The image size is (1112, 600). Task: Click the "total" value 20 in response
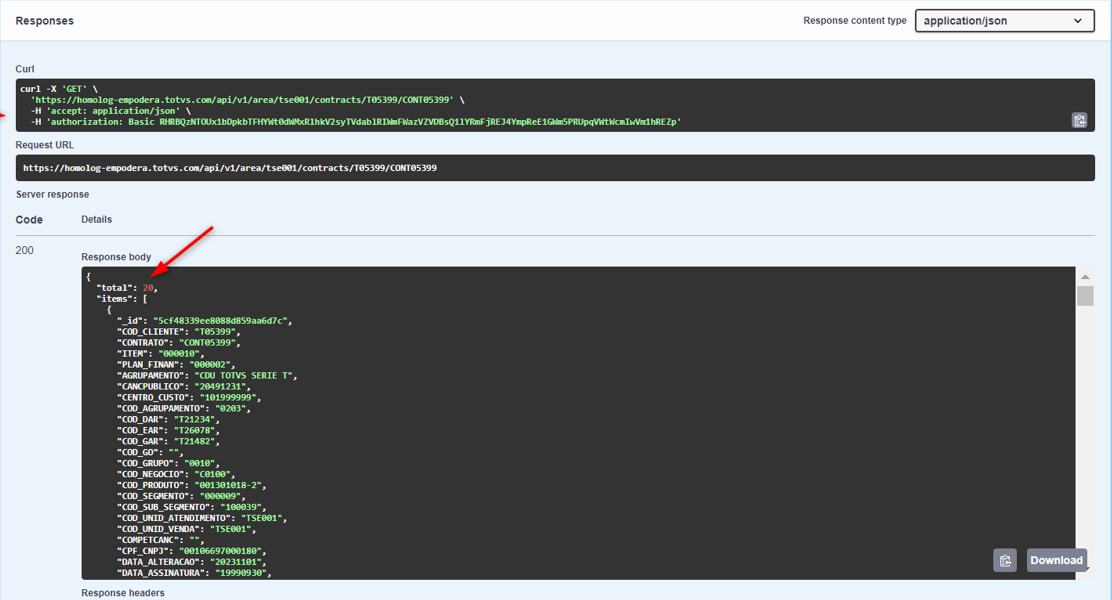pyautogui.click(x=148, y=288)
